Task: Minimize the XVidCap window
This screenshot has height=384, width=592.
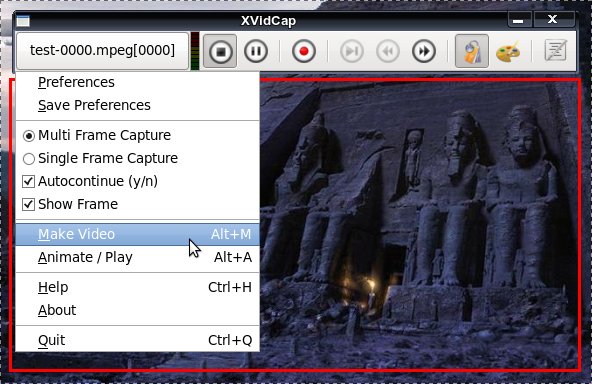Action: pyautogui.click(x=520, y=20)
